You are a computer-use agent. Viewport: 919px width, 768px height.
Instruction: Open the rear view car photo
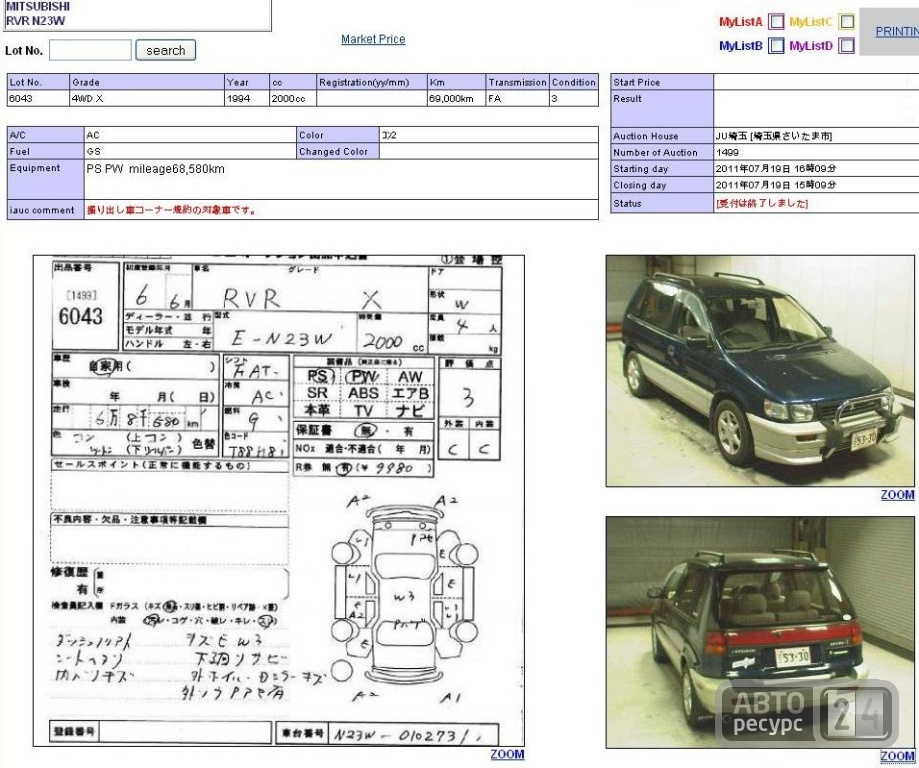coord(760,632)
